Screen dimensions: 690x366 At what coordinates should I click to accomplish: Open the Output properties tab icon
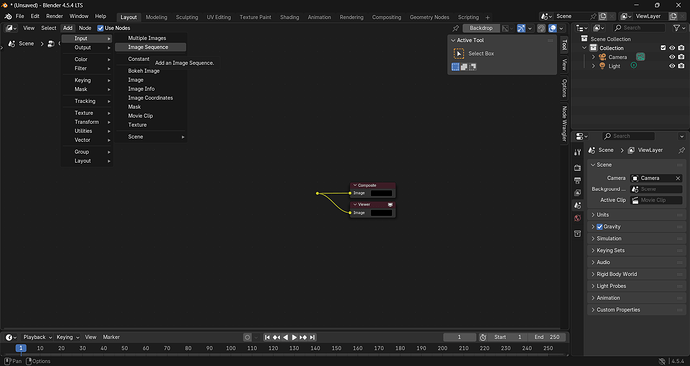point(577,180)
